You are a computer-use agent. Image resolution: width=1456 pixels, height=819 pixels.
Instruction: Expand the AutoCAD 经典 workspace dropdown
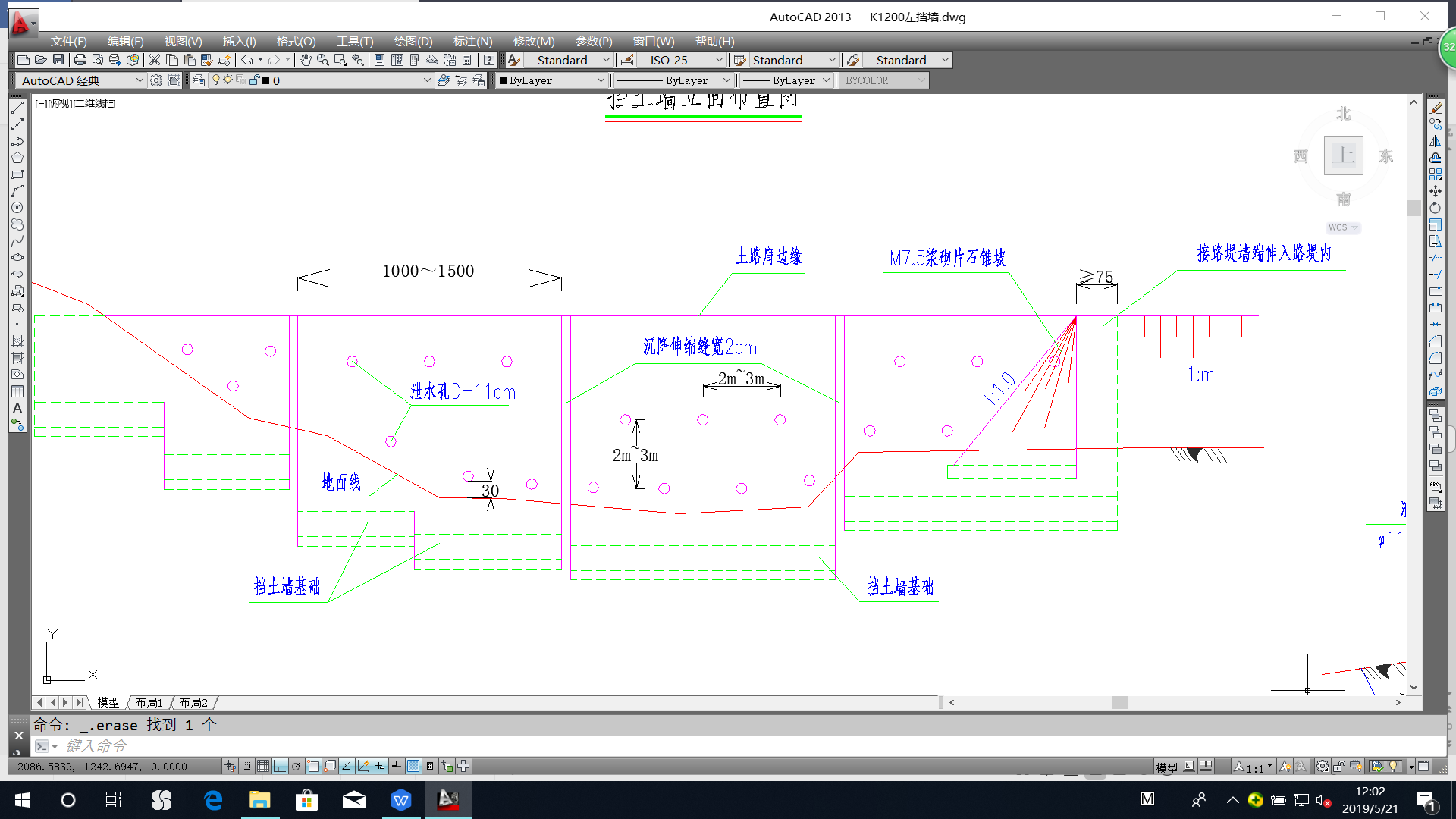pyautogui.click(x=140, y=80)
